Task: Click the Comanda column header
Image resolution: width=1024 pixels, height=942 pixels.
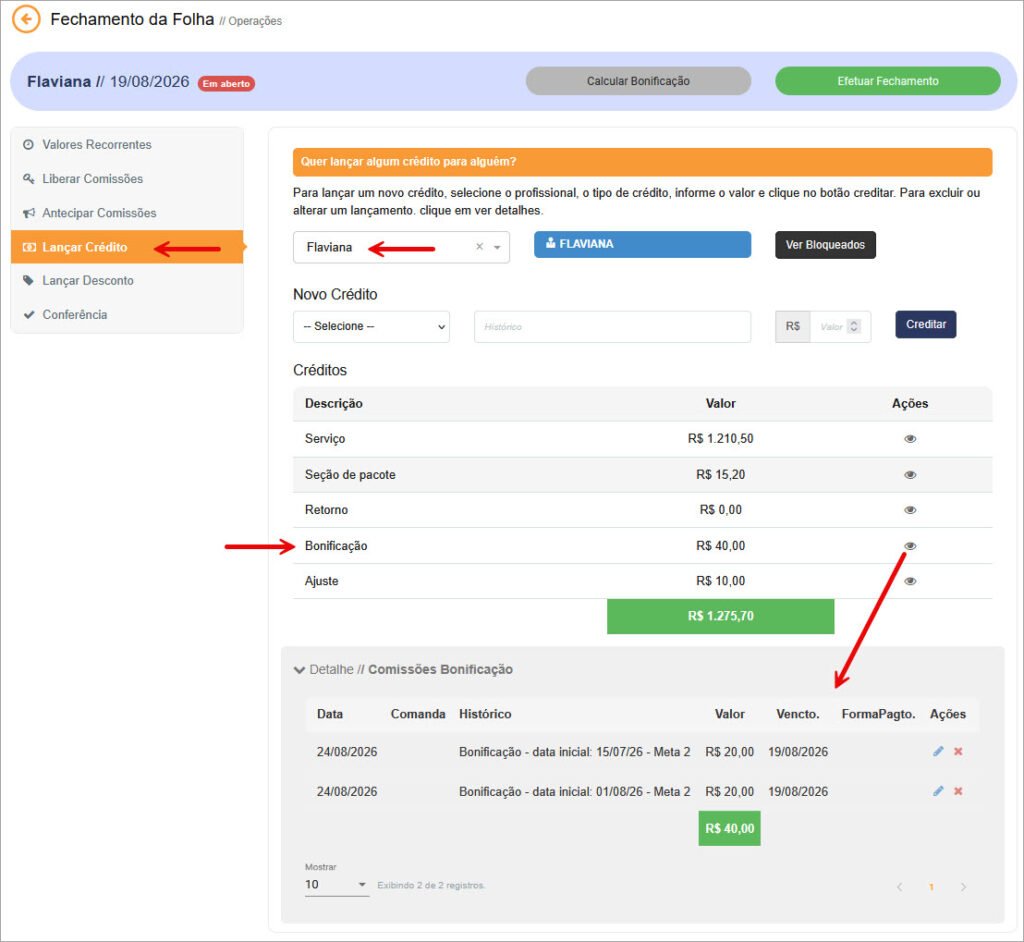Action: 418,714
